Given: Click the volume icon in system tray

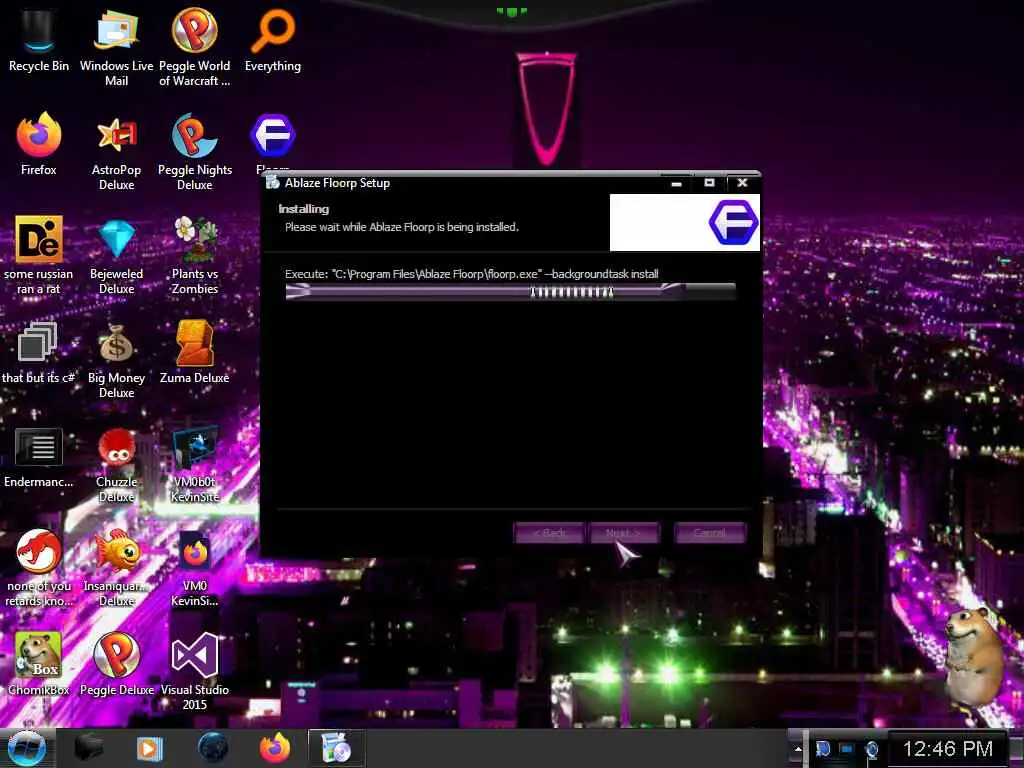Looking at the screenshot, I should click(872, 749).
